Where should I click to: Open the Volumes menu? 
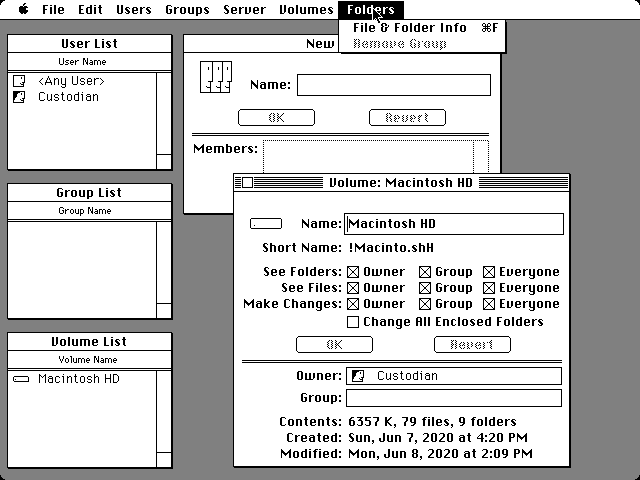306,10
